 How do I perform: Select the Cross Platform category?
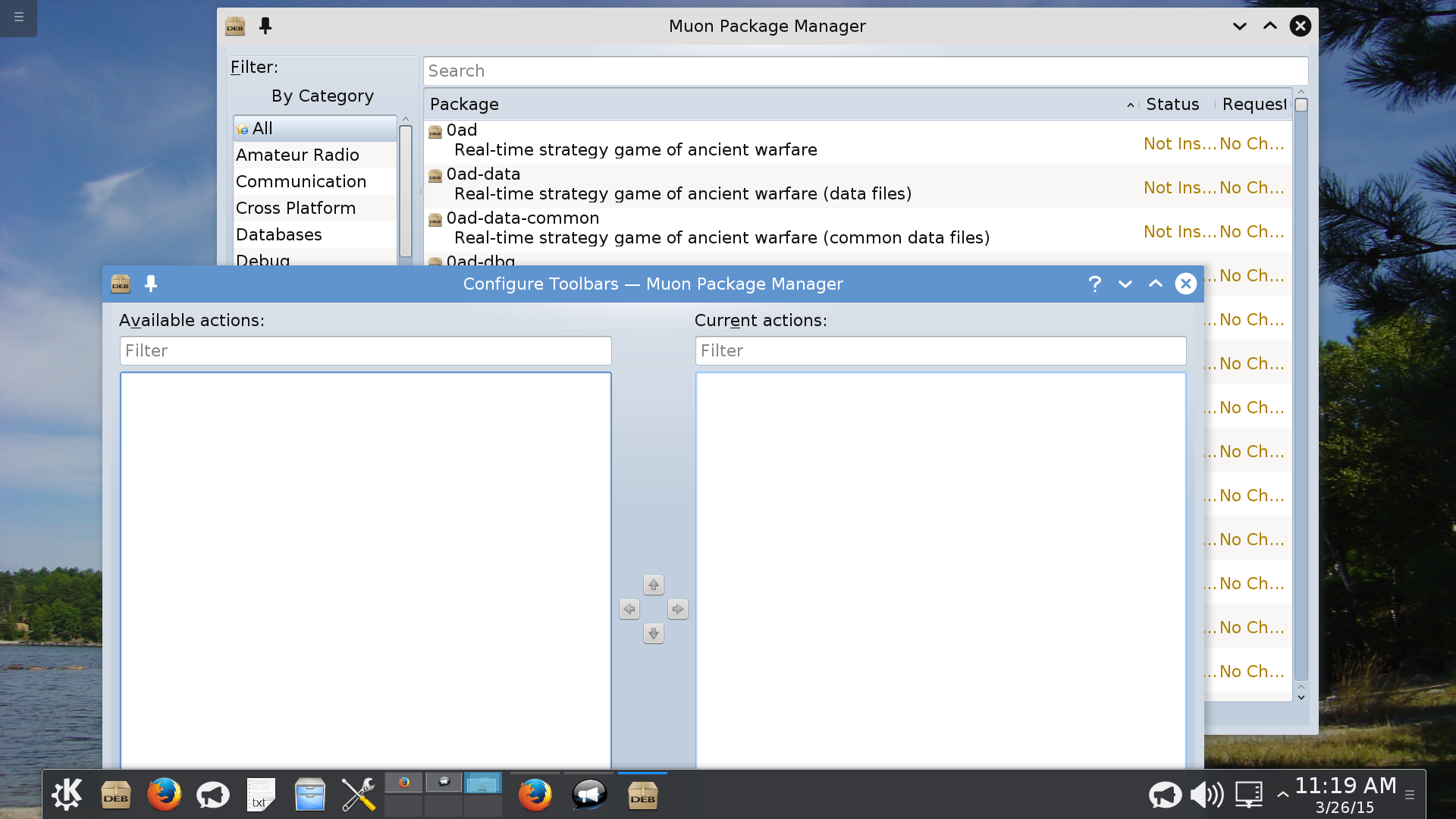(315, 208)
